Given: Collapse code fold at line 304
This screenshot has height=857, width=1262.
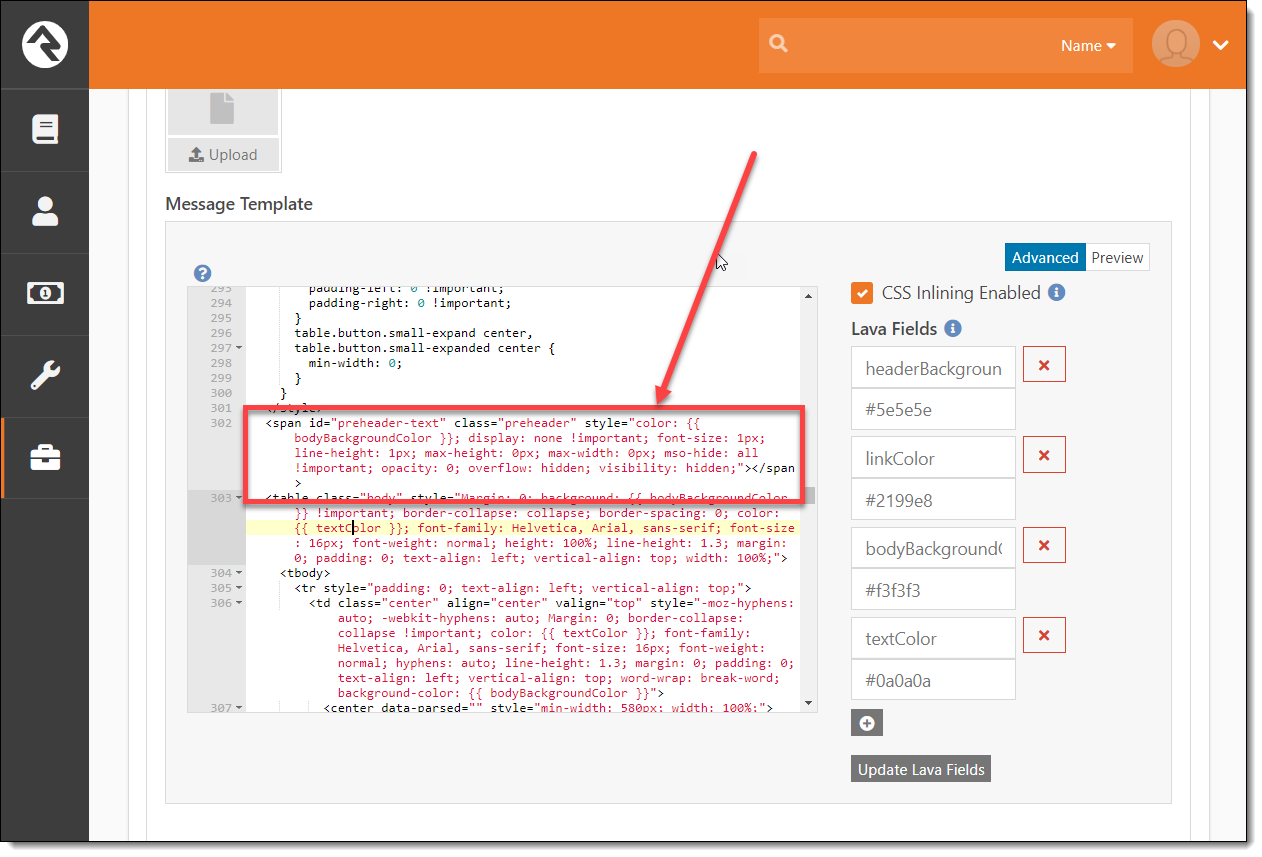Looking at the screenshot, I should click(x=239, y=573).
